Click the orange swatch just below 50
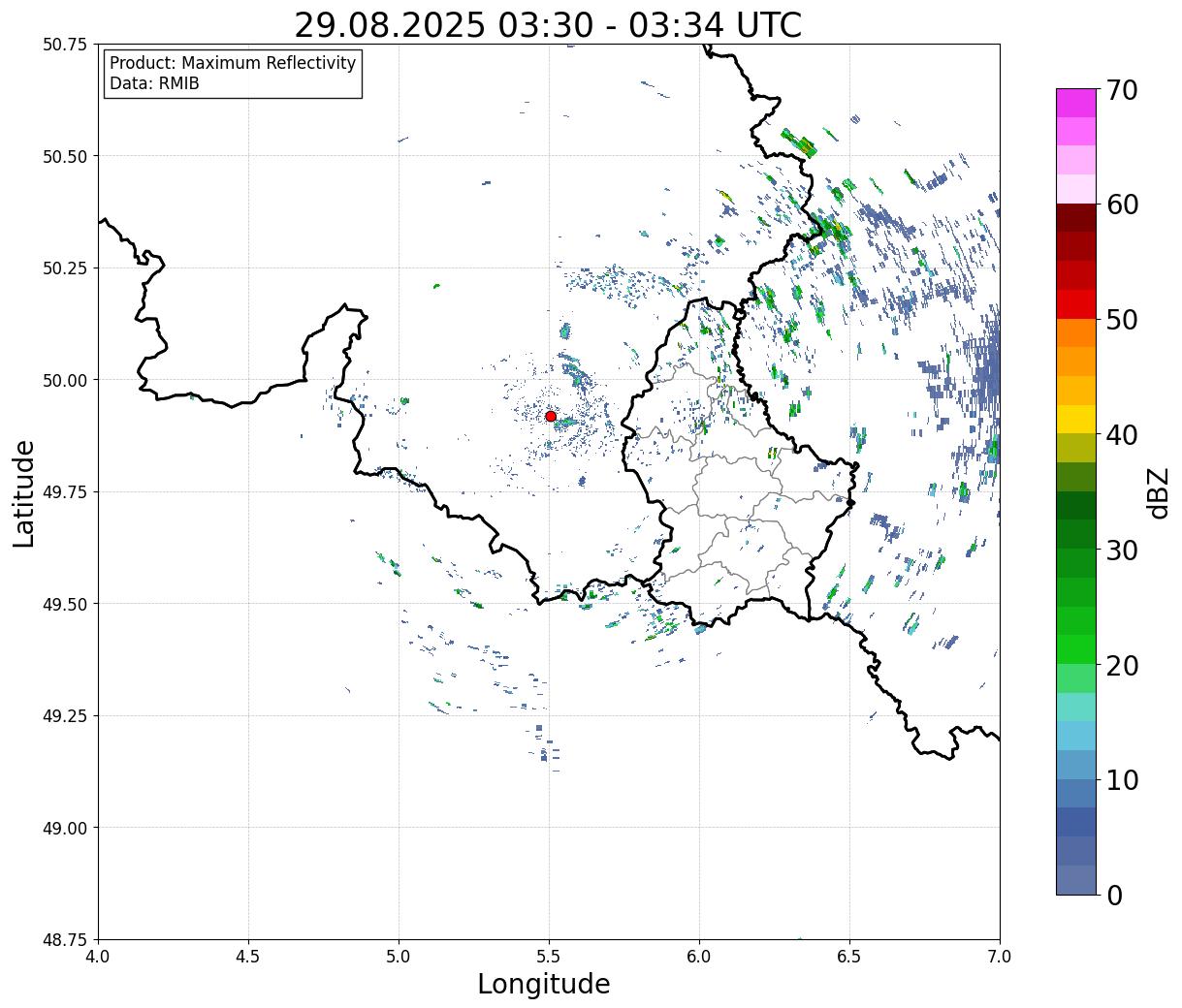Image resolution: width=1182 pixels, height=1008 pixels. [x=1076, y=333]
